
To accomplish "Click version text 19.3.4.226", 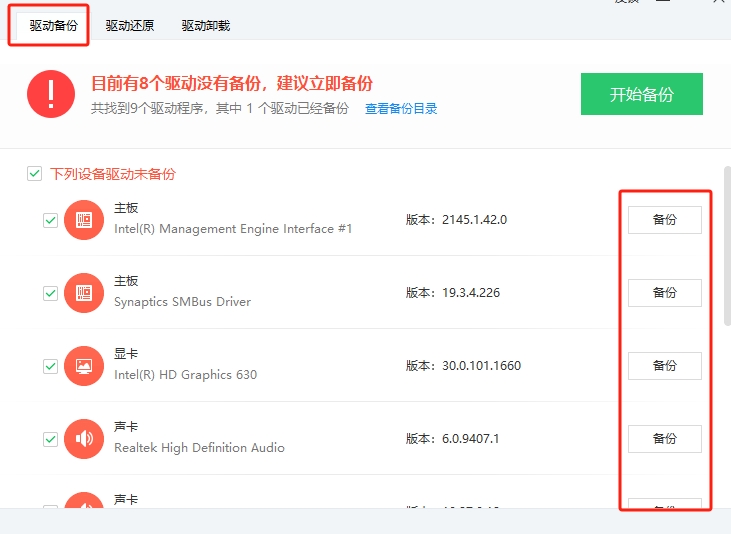I will pos(471,293).
